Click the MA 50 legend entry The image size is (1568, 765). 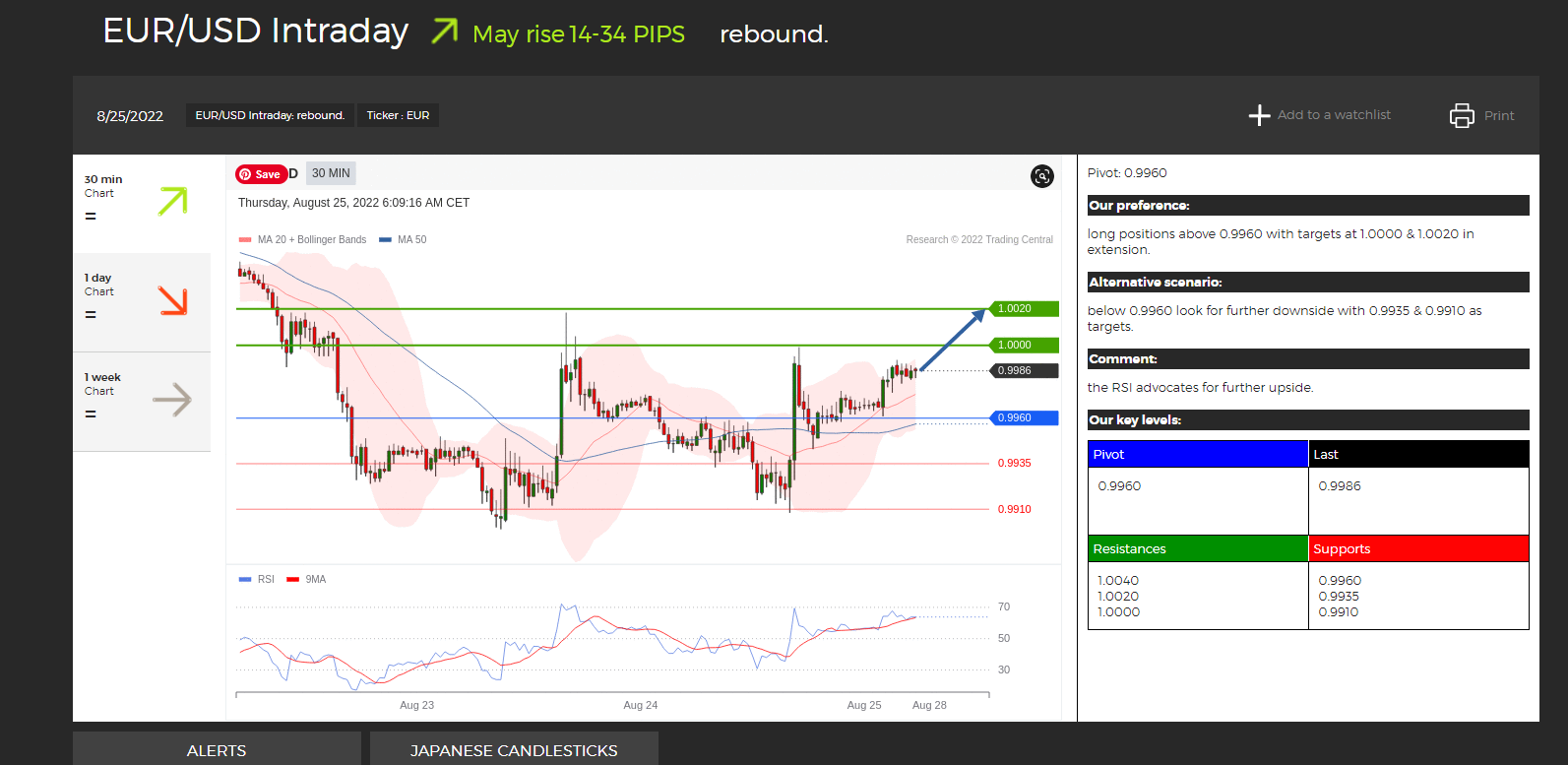pos(403,239)
